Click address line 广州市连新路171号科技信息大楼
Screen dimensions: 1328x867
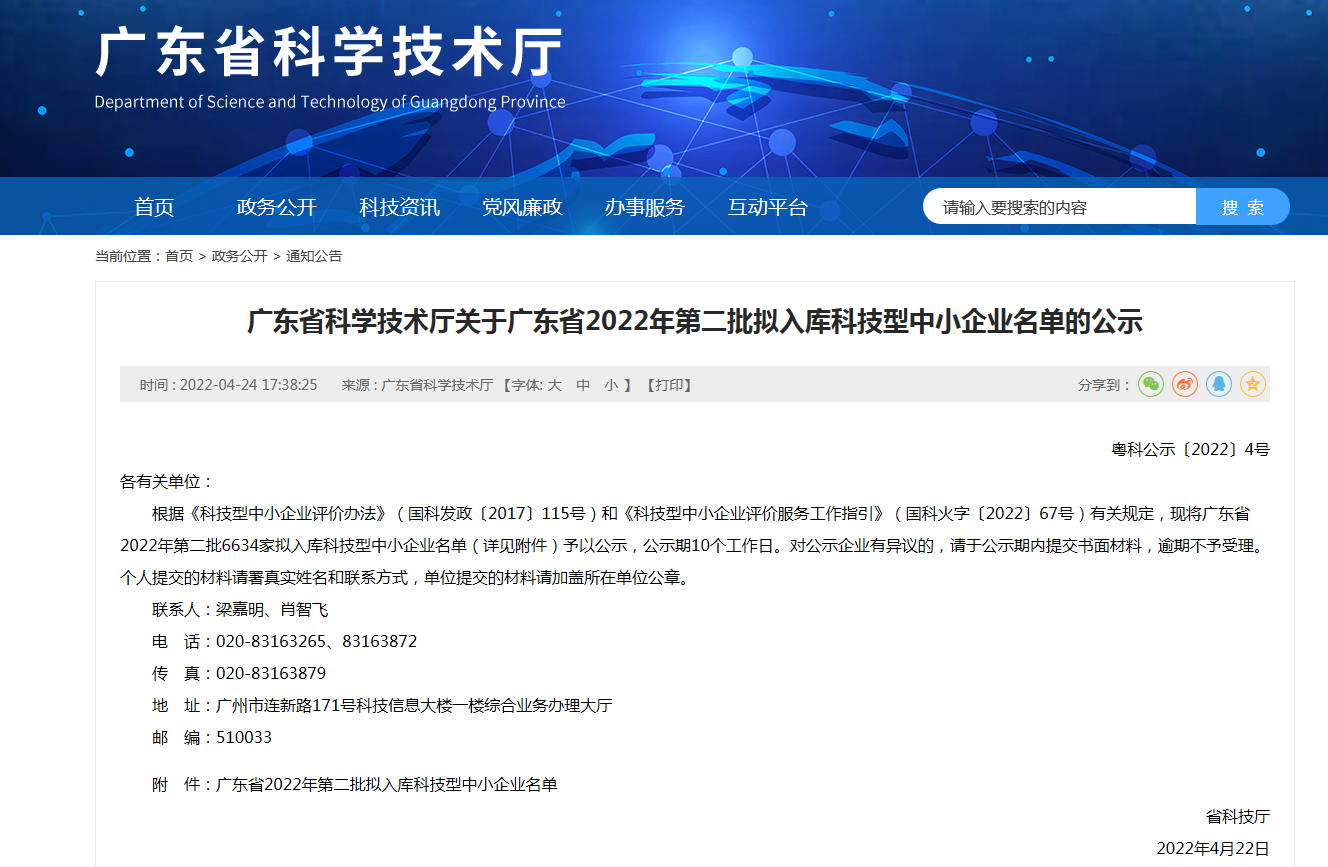point(414,706)
